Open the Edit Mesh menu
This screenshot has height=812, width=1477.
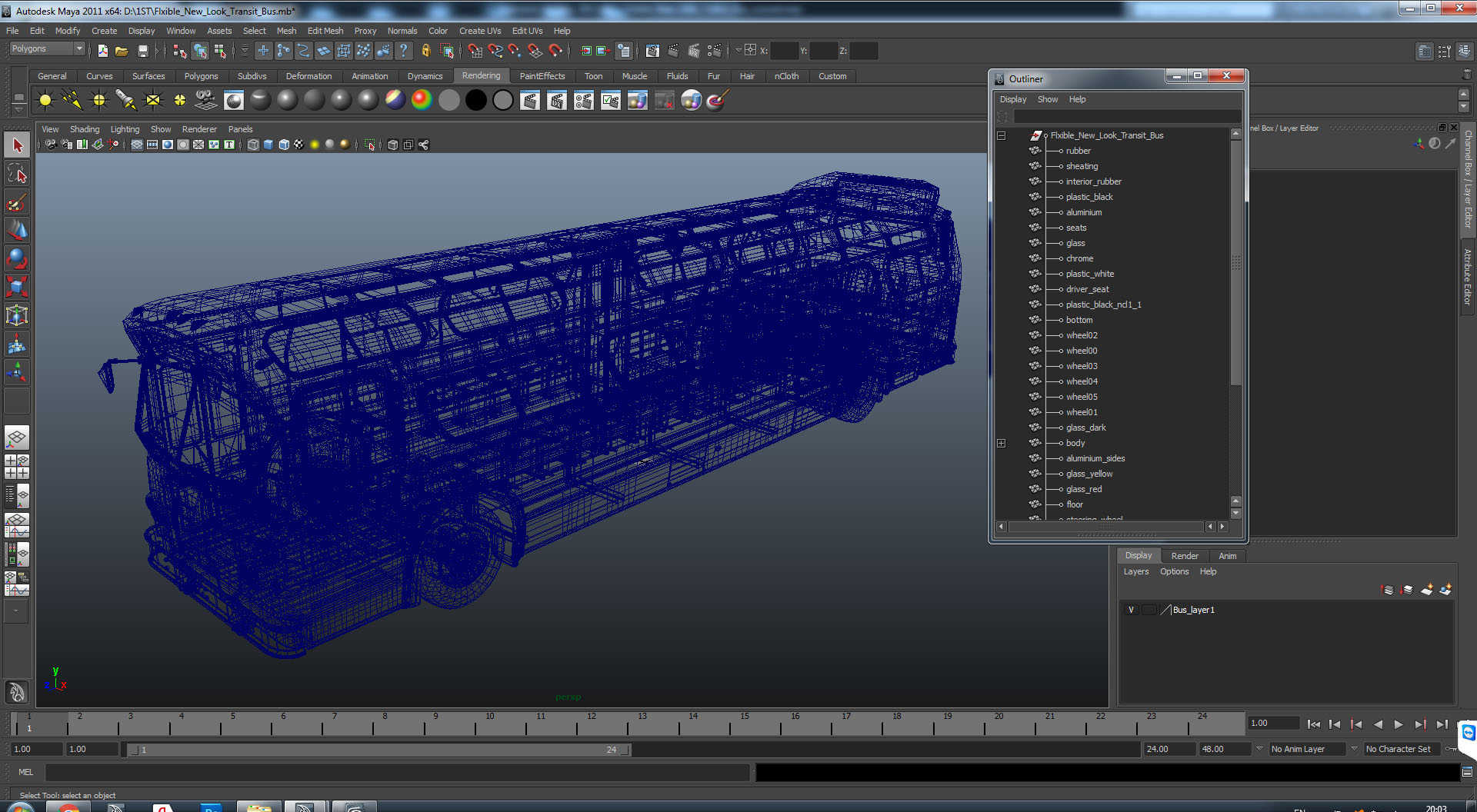click(325, 31)
